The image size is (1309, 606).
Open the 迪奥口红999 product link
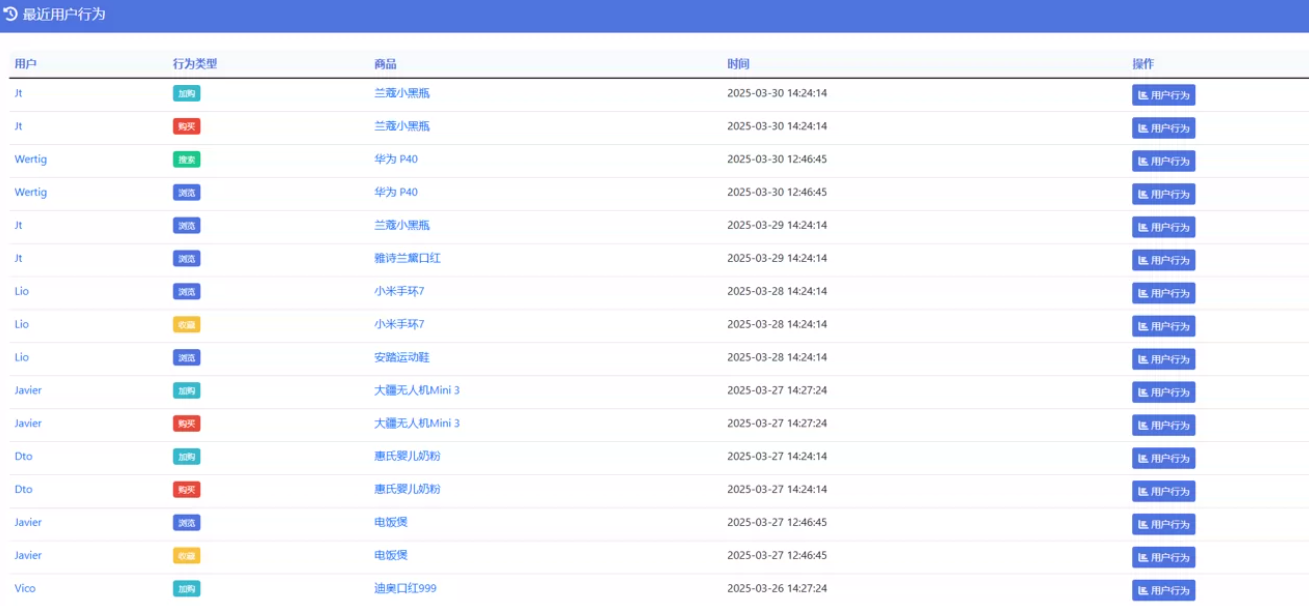(405, 588)
